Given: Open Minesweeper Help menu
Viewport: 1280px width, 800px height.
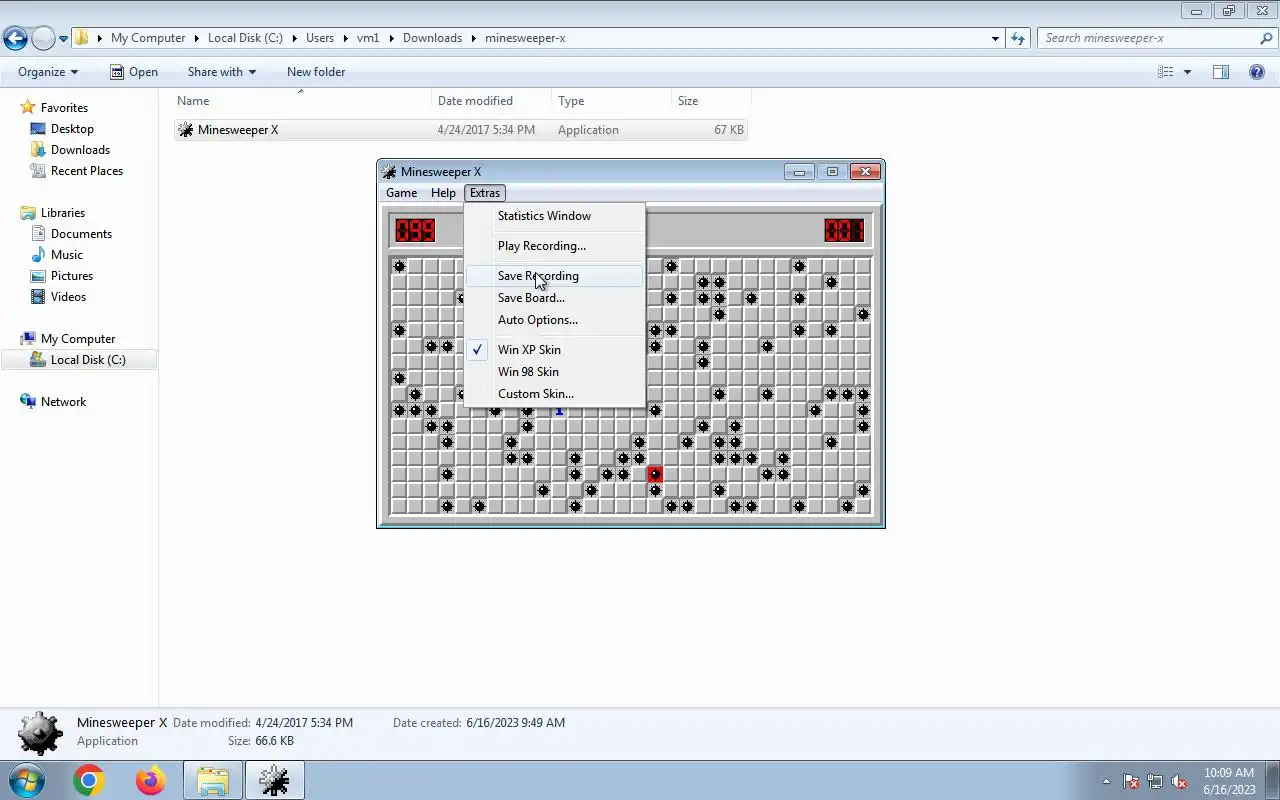Looking at the screenshot, I should click(443, 193).
